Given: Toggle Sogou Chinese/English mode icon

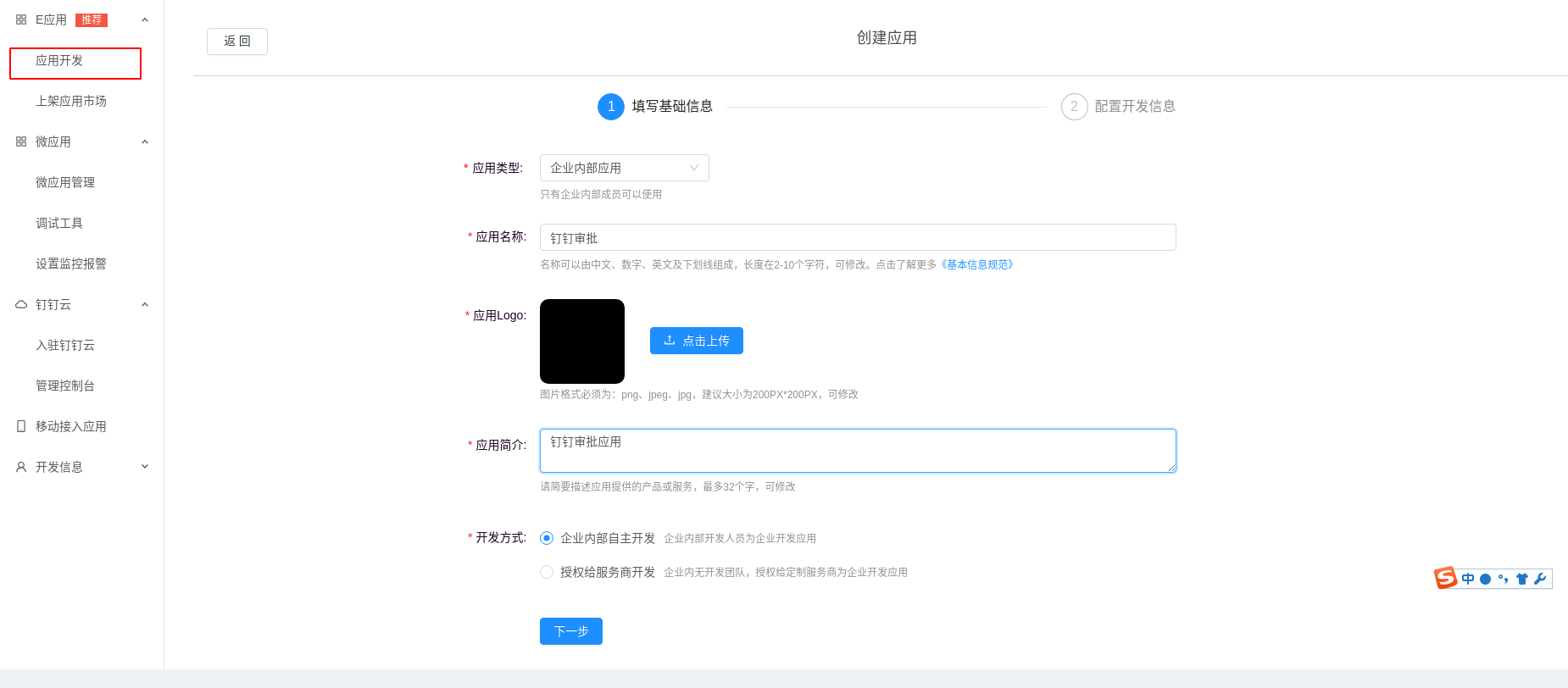Looking at the screenshot, I should 1468,579.
